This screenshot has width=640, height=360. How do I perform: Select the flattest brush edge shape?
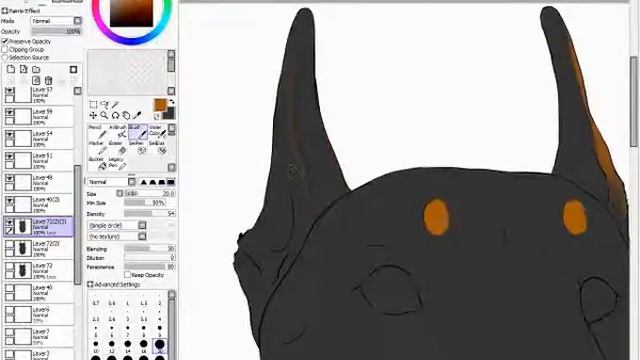[x=171, y=182]
